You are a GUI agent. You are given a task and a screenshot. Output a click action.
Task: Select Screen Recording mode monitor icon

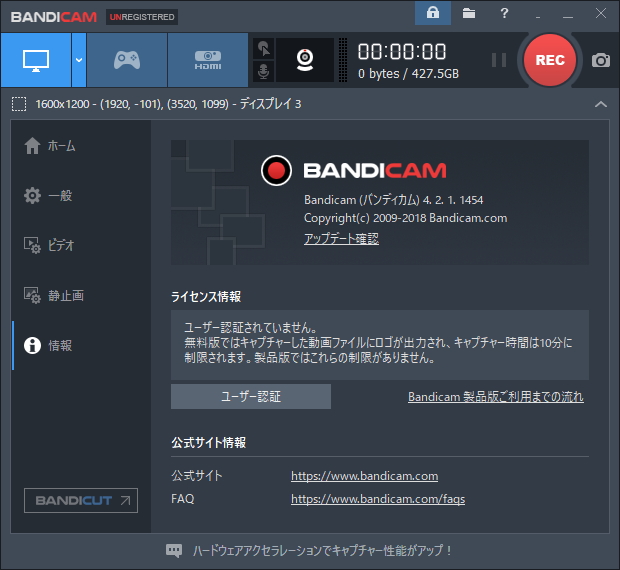pos(36,60)
